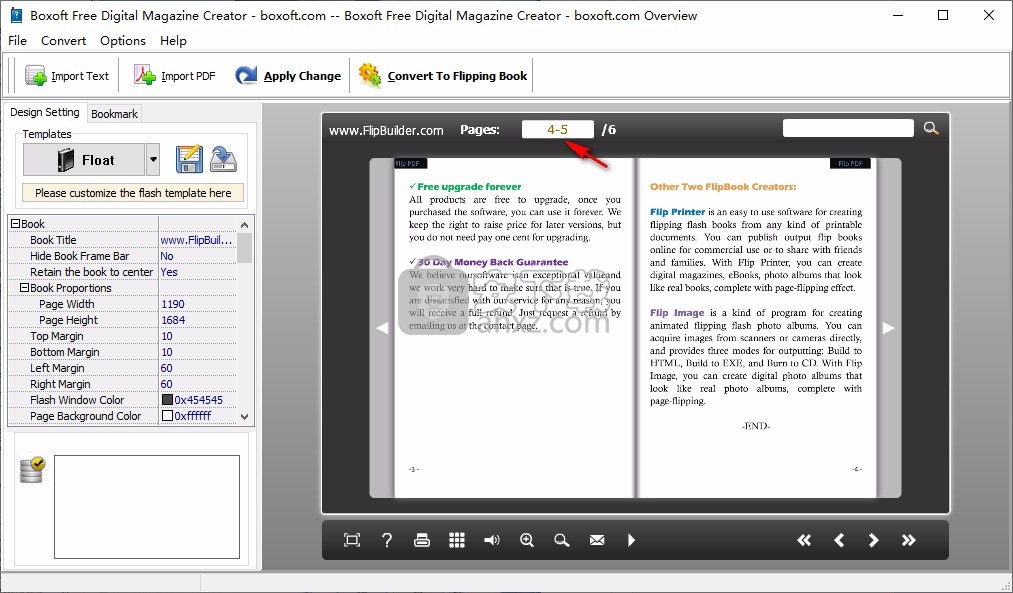This screenshot has width=1013, height=593.
Task: Click the Page Background Color property label
Action: [x=85, y=416]
